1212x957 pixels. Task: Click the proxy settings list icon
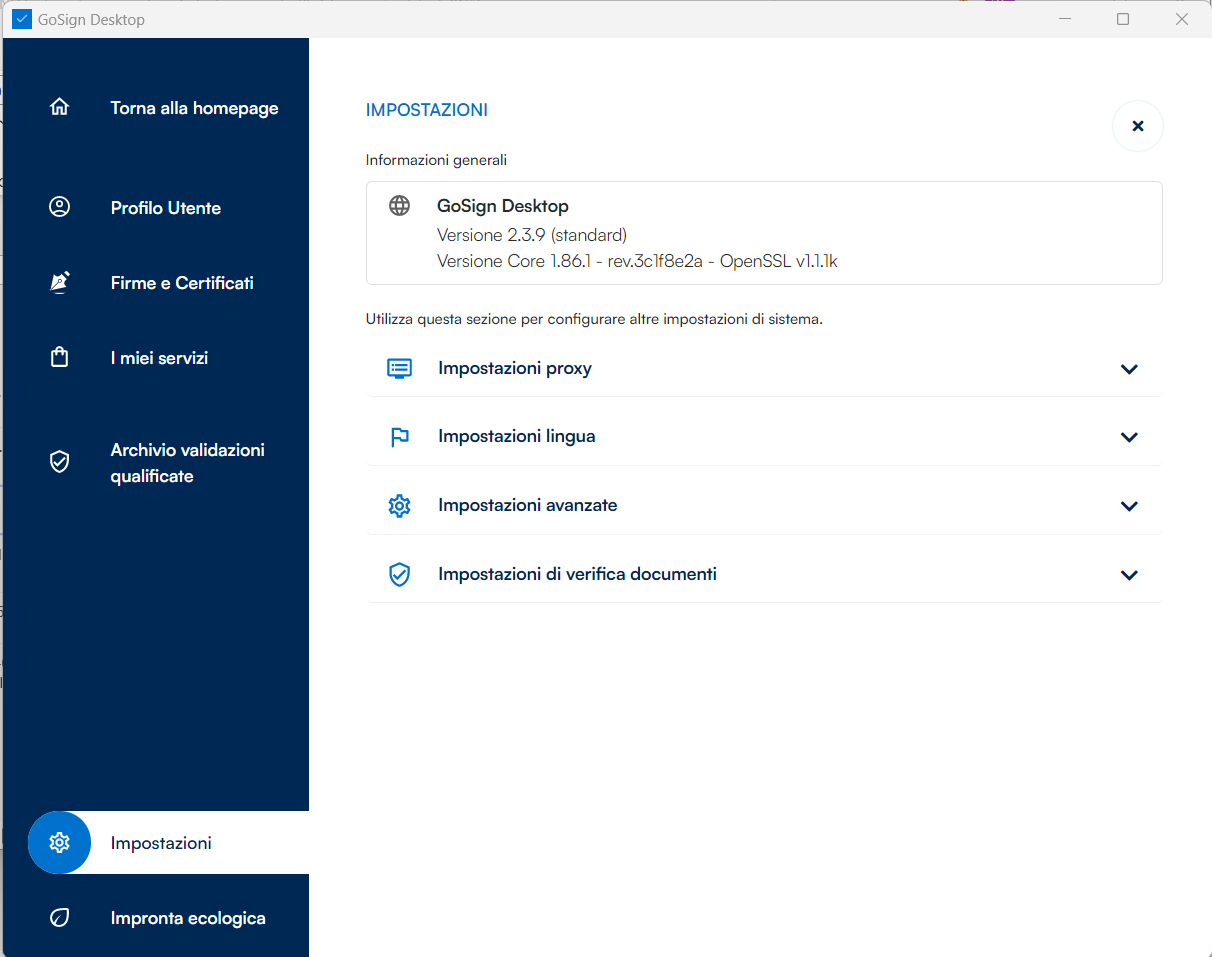pos(399,368)
